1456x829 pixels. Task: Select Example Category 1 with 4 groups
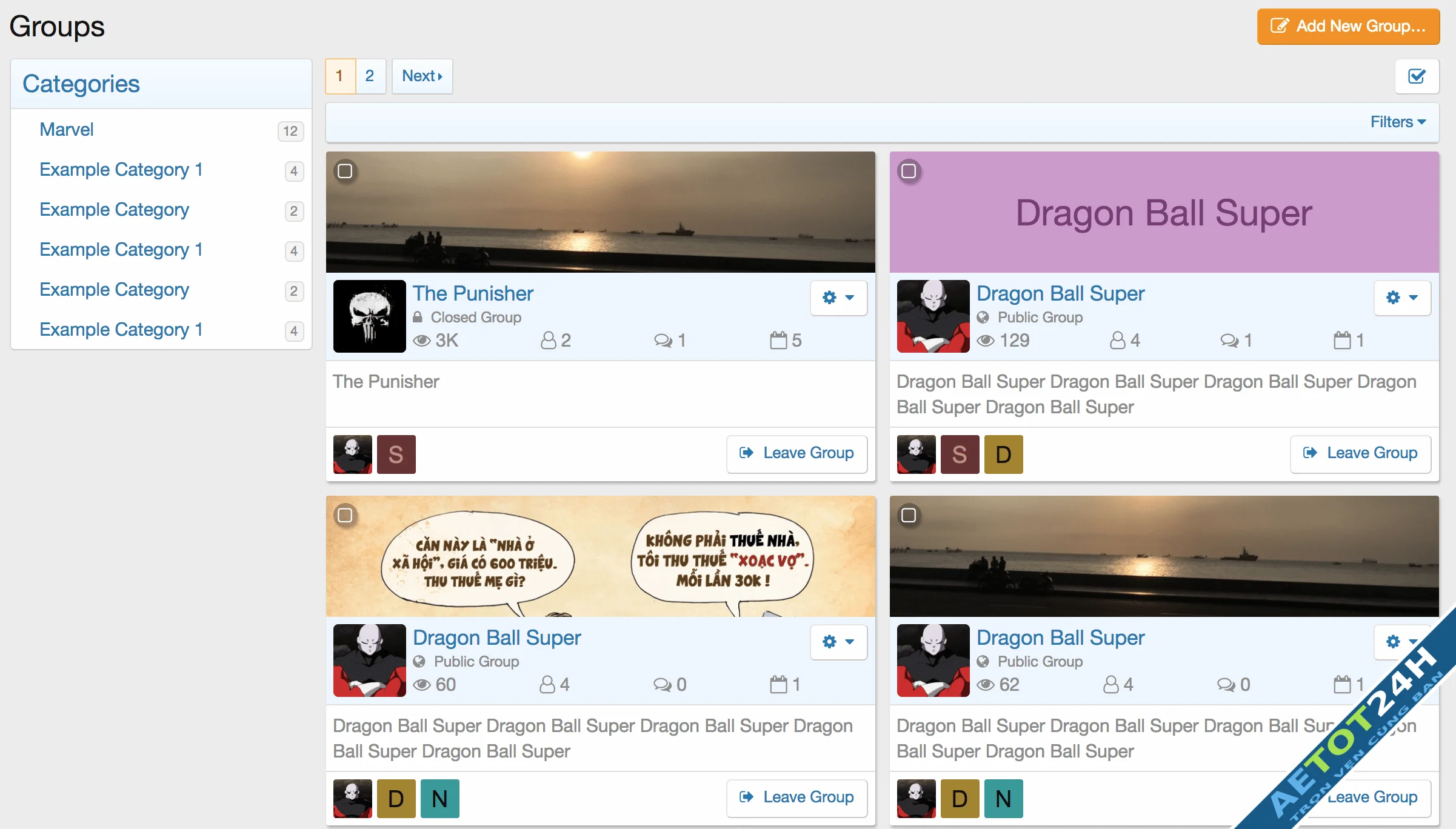121,168
